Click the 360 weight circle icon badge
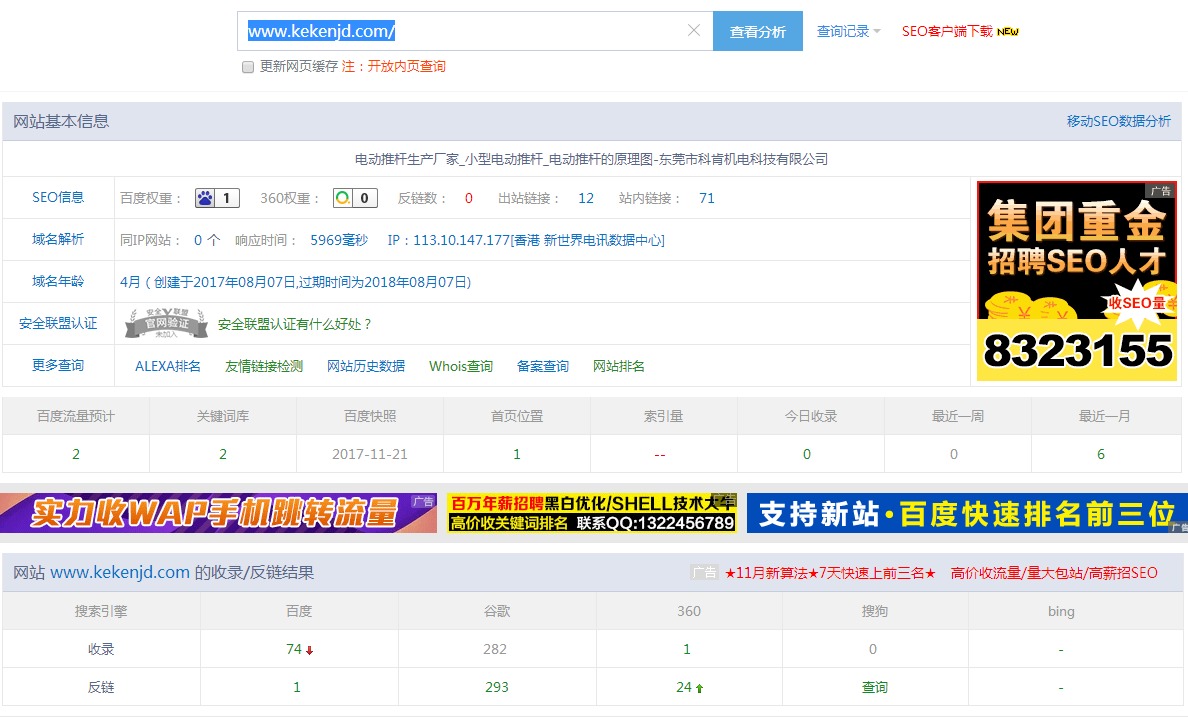1188x717 pixels. coord(355,198)
